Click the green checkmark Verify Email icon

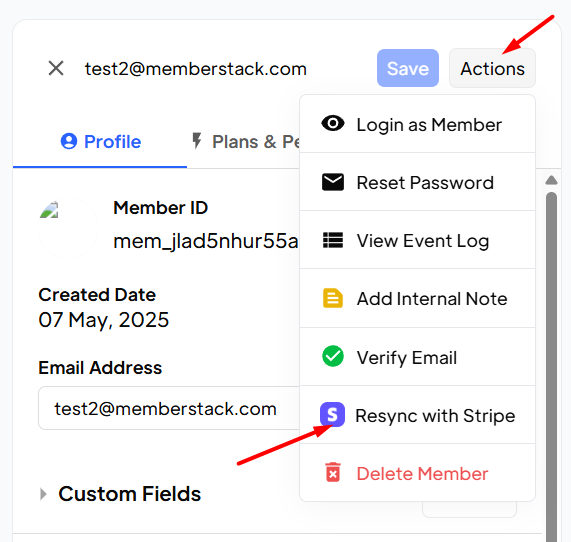333,356
